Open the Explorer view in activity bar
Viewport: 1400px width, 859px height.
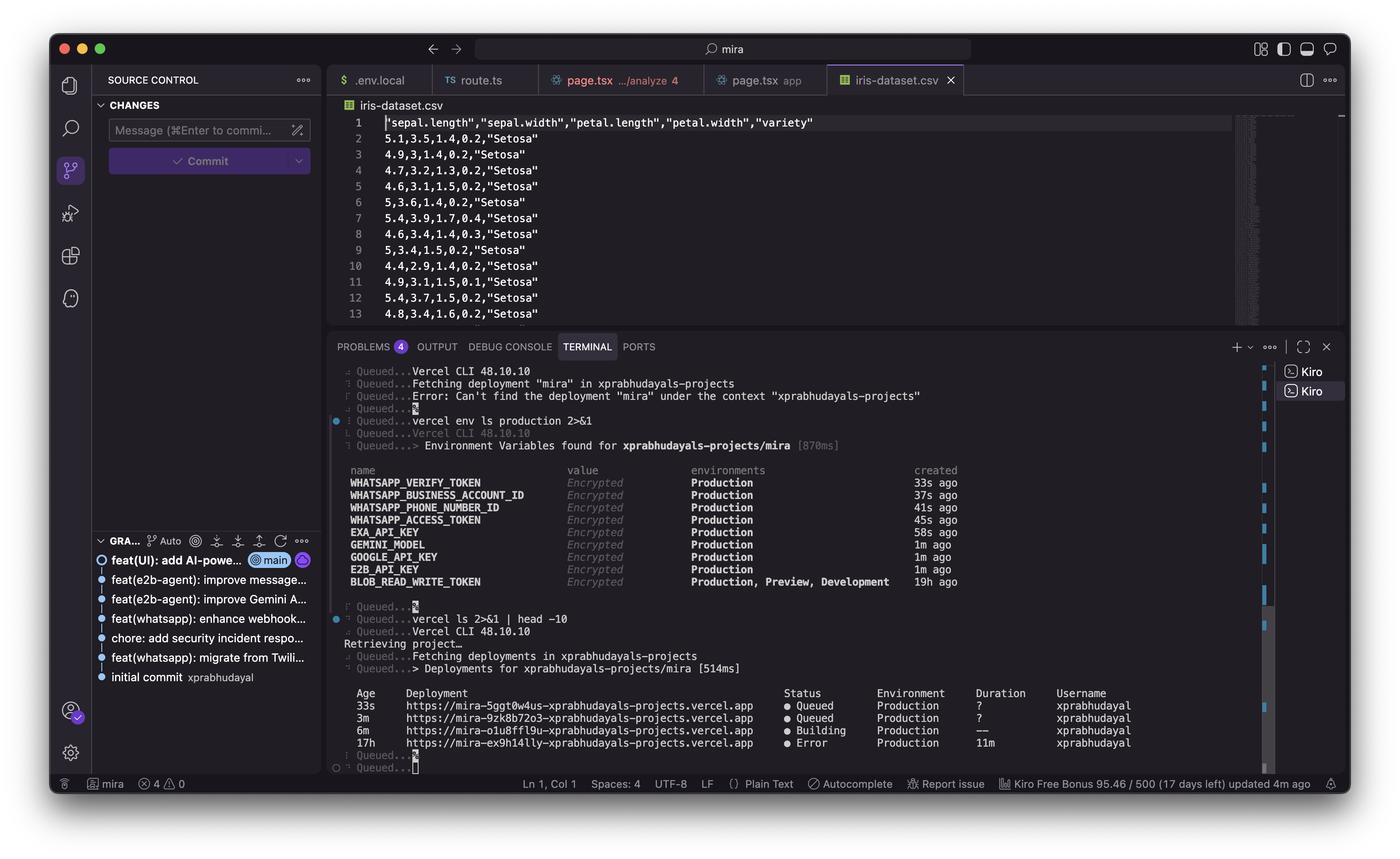(x=70, y=86)
